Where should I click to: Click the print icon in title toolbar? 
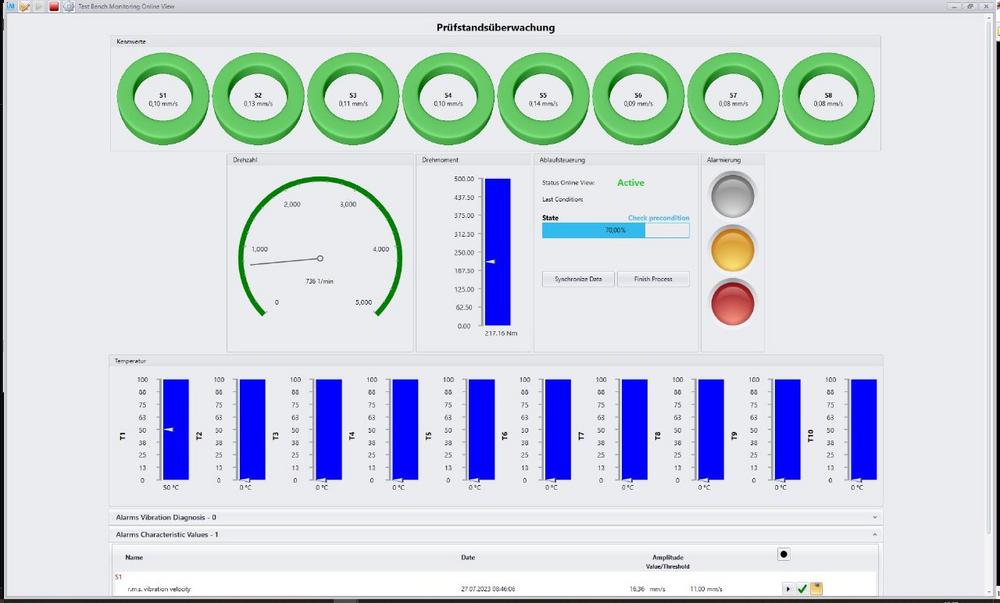[68, 6]
